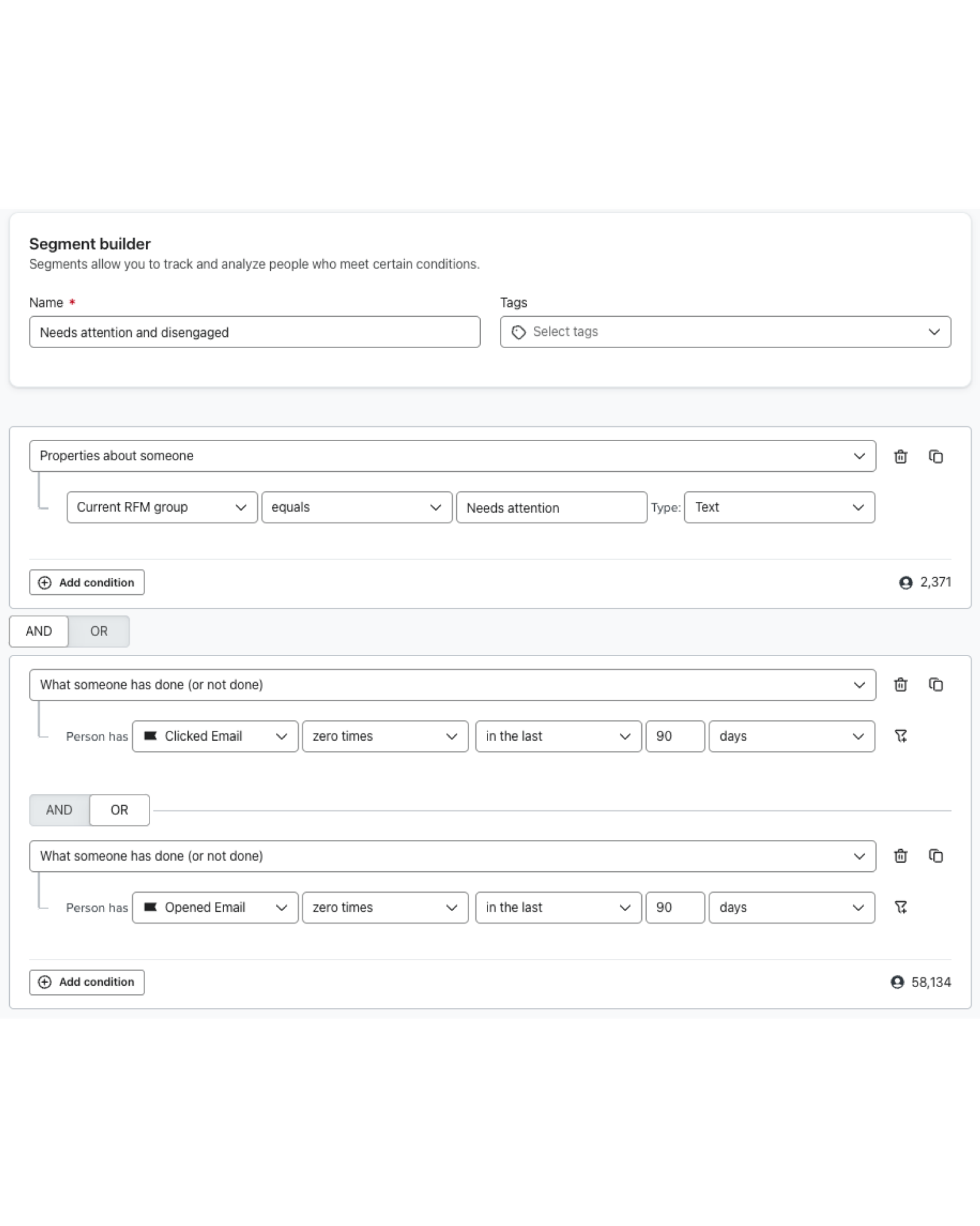Open in the last dropdown for Clicked Email
980x1226 pixels.
(x=559, y=736)
